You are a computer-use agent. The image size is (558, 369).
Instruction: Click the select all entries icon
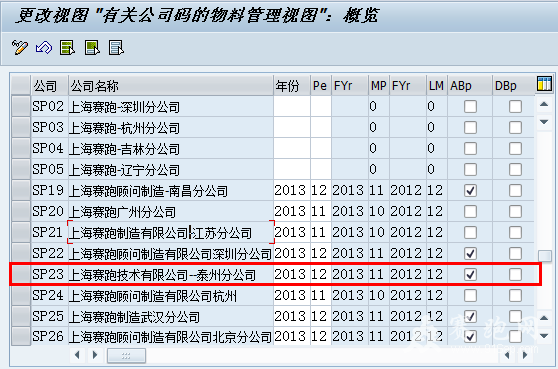[x=67, y=47]
